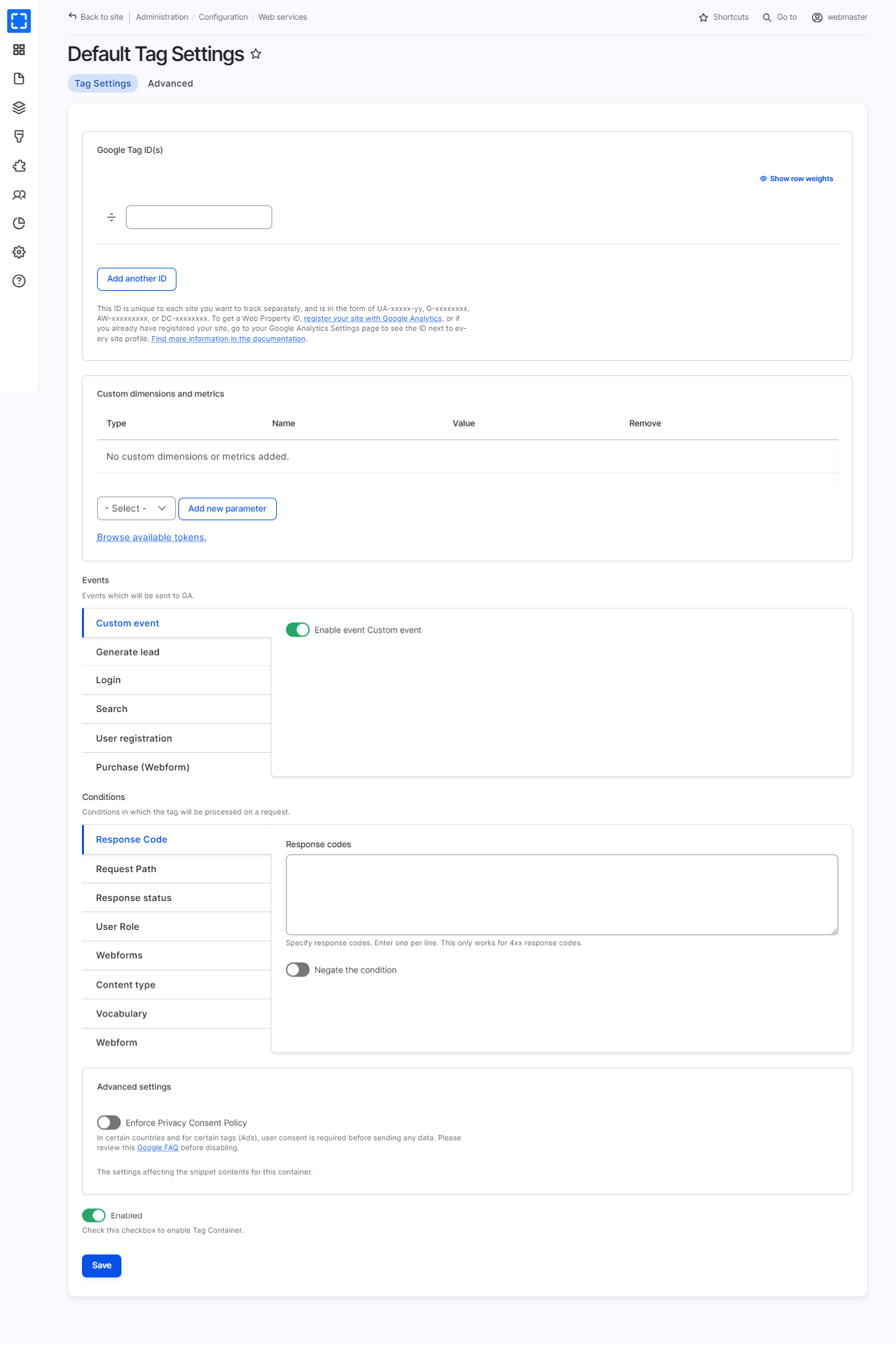Open the Browse available tokens link

[x=152, y=537]
